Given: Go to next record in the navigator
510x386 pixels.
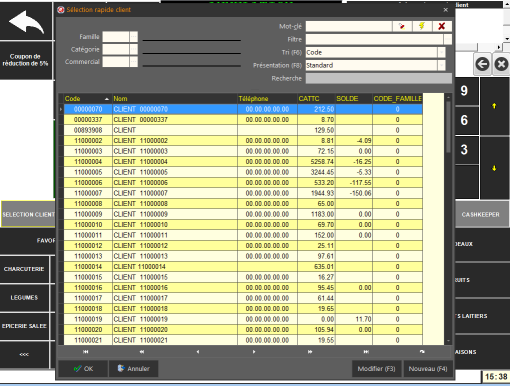Looking at the screenshot, I should (x=254, y=352).
